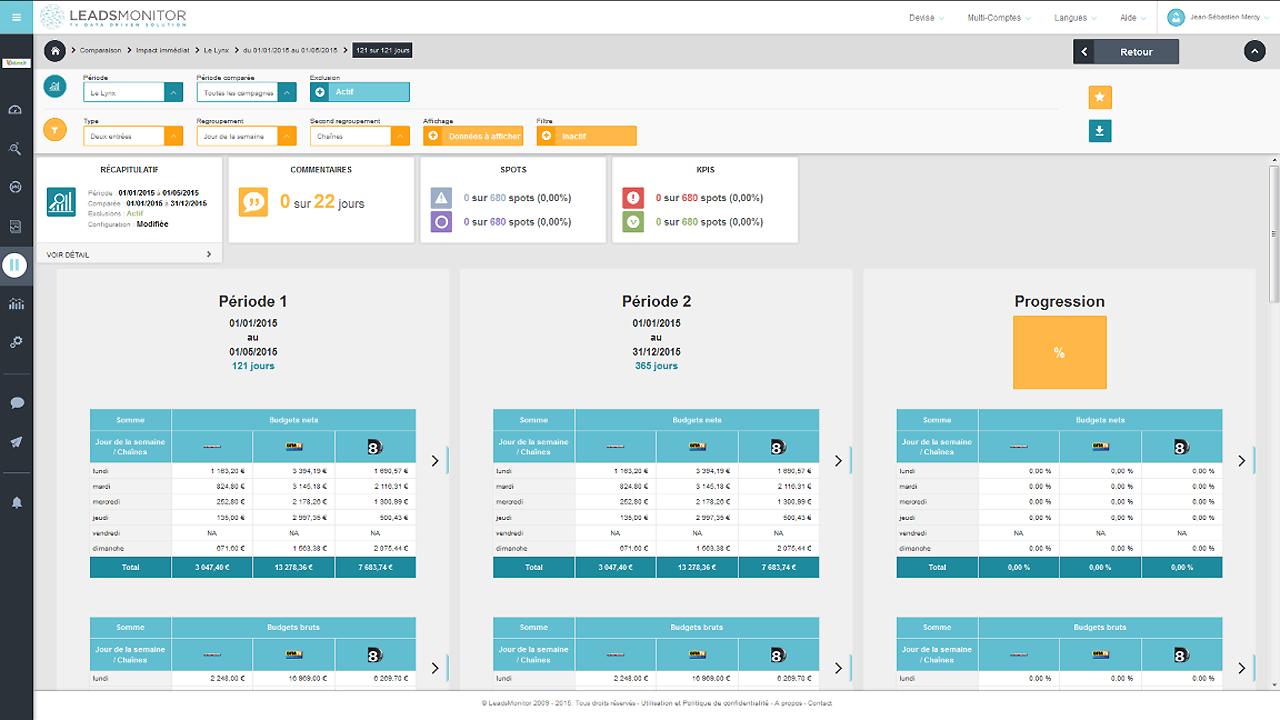Click the teal chart icon beside Période

[x=55, y=86]
